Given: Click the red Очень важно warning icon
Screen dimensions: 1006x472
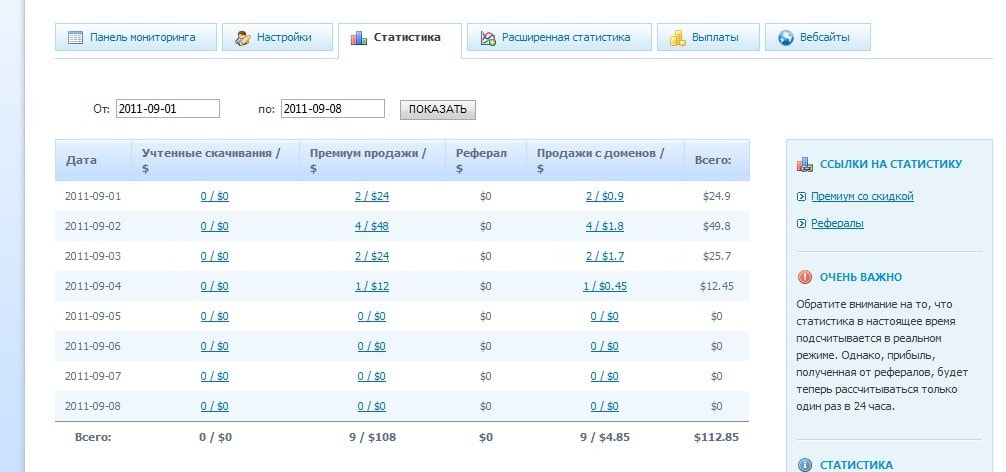Looking at the screenshot, I should 804,277.
